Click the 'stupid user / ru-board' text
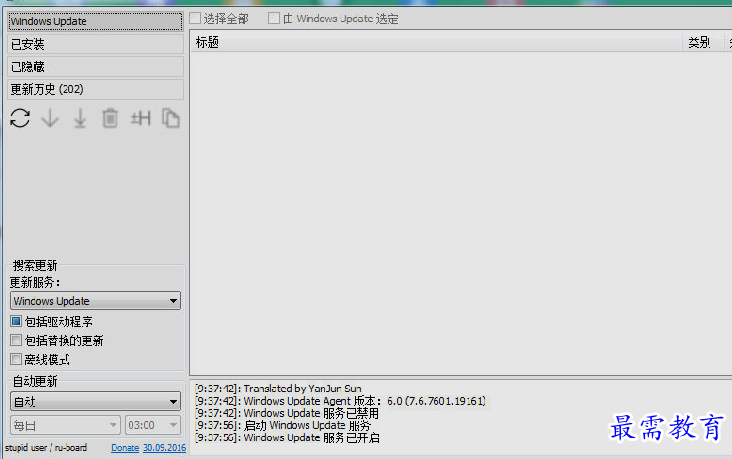This screenshot has width=732, height=459. (46, 448)
